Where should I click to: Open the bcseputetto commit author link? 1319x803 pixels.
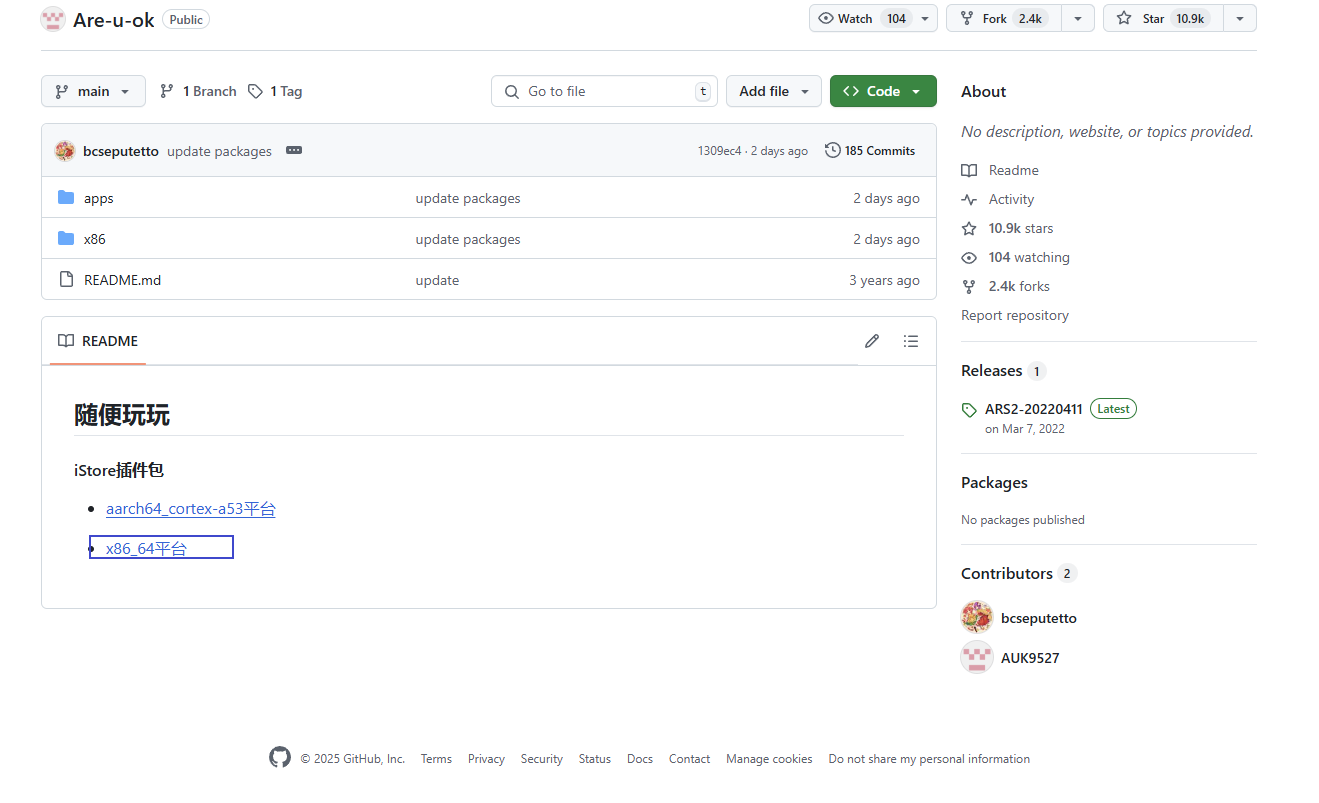(121, 151)
